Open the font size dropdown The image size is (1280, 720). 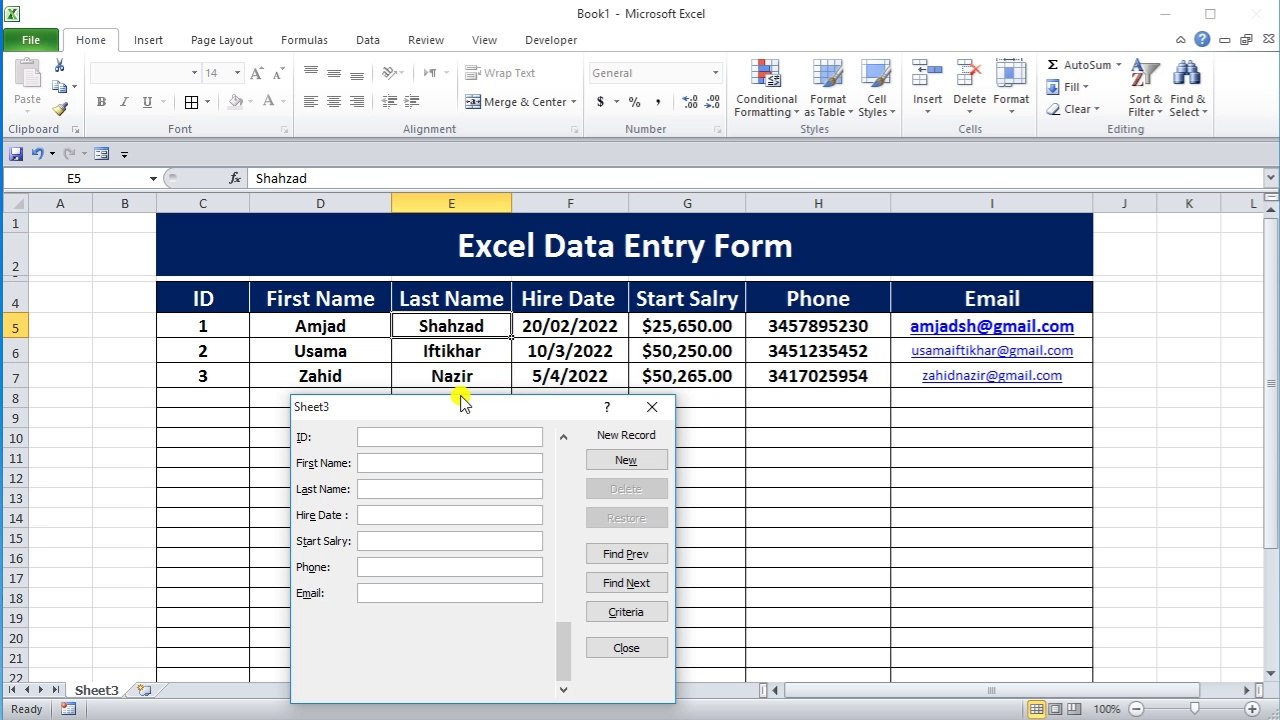[237, 73]
